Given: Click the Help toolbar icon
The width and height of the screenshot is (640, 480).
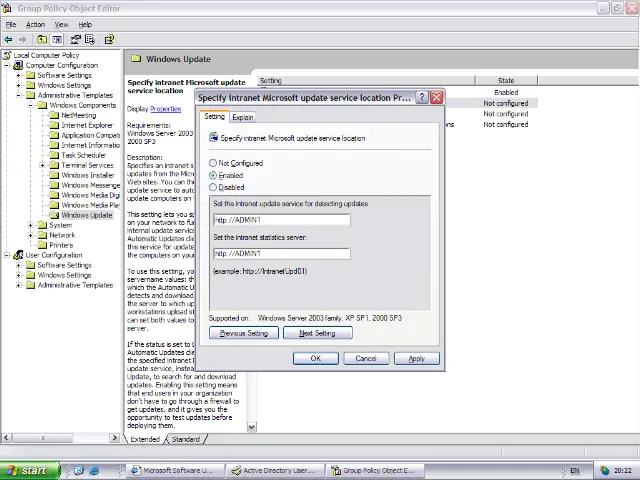Looking at the screenshot, I should click(x=109, y=40).
